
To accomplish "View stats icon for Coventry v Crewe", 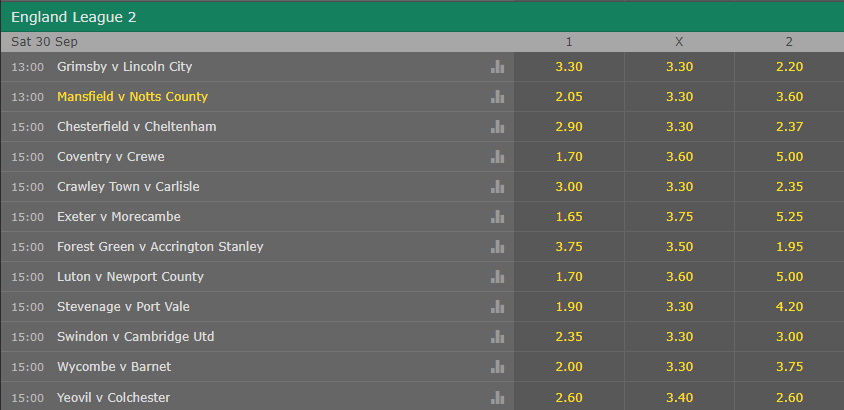I will tap(497, 157).
